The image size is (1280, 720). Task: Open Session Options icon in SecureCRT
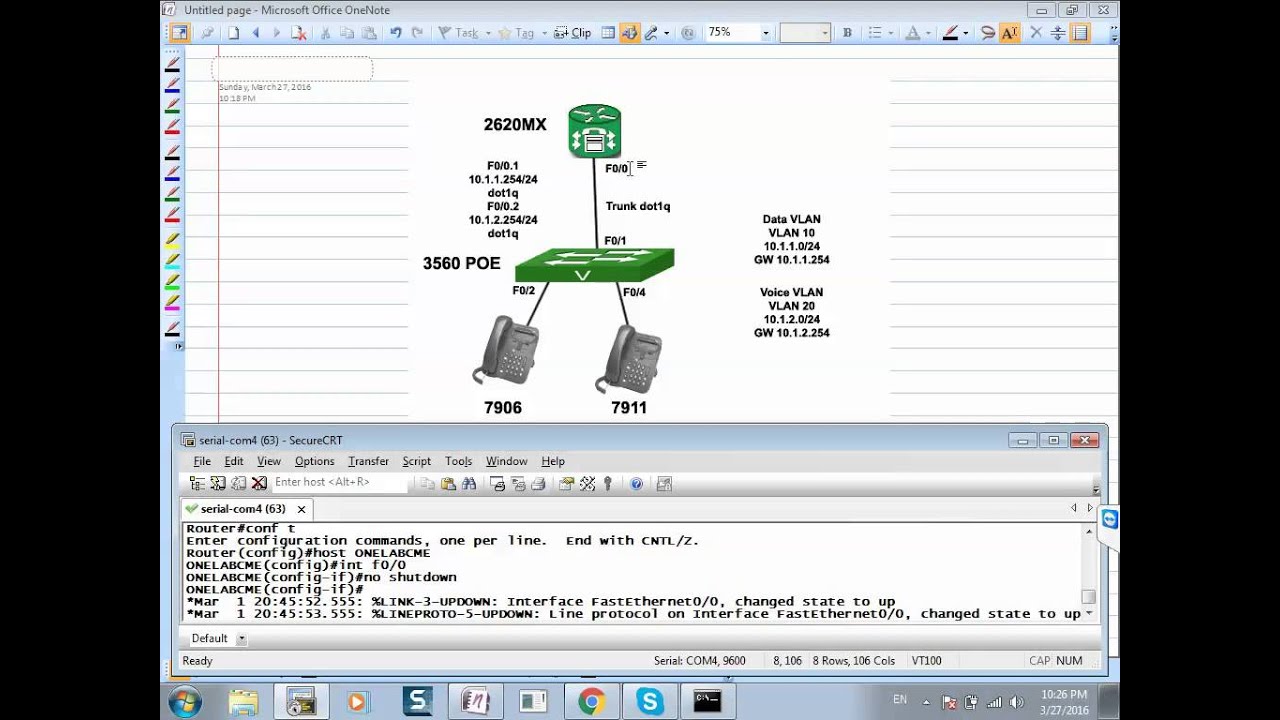click(567, 483)
